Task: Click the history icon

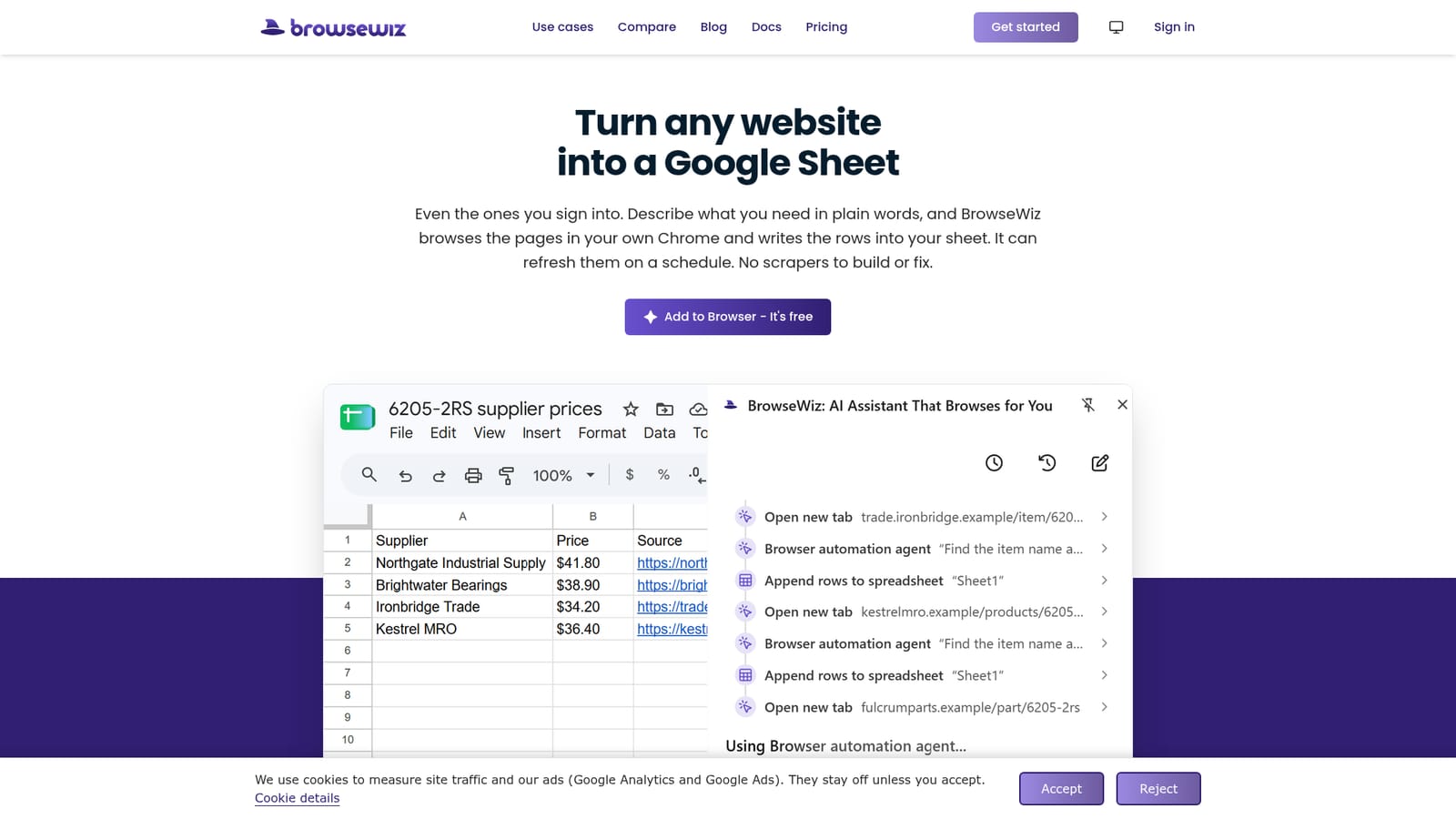Action: click(1047, 463)
